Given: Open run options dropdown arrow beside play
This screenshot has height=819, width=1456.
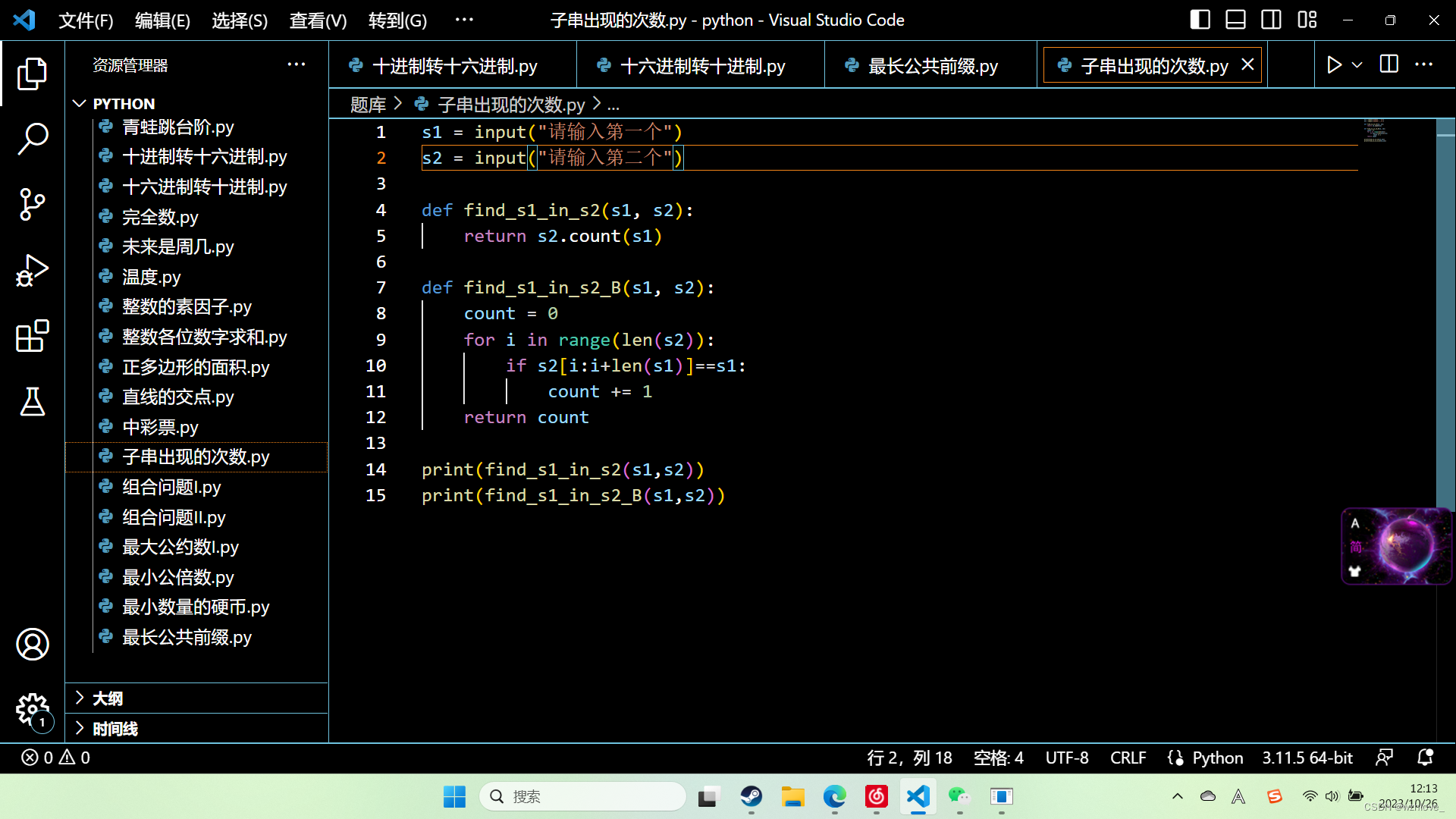Looking at the screenshot, I should click(1357, 65).
